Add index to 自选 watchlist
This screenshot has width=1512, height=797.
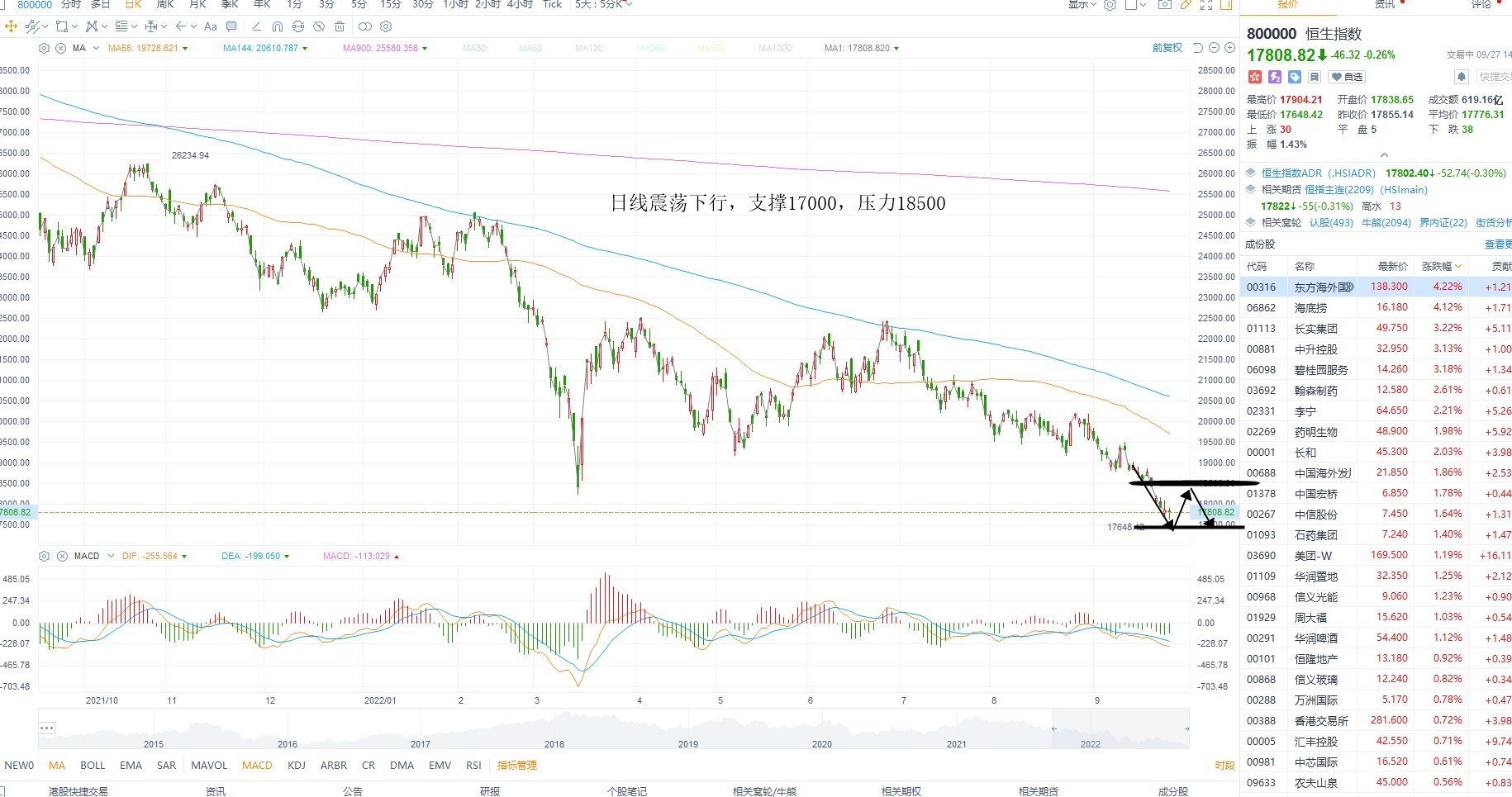pos(1348,77)
